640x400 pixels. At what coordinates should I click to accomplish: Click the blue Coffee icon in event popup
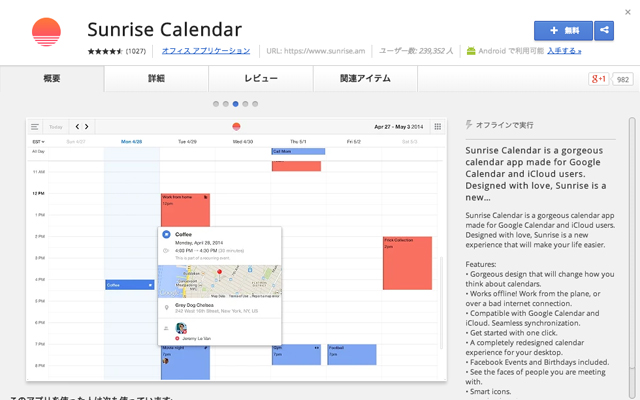coord(166,234)
